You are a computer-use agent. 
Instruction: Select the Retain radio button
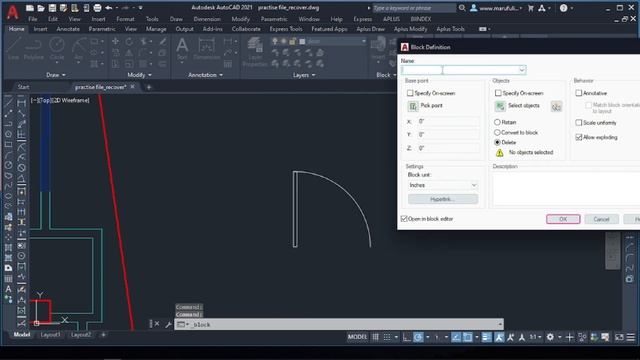pyautogui.click(x=497, y=122)
